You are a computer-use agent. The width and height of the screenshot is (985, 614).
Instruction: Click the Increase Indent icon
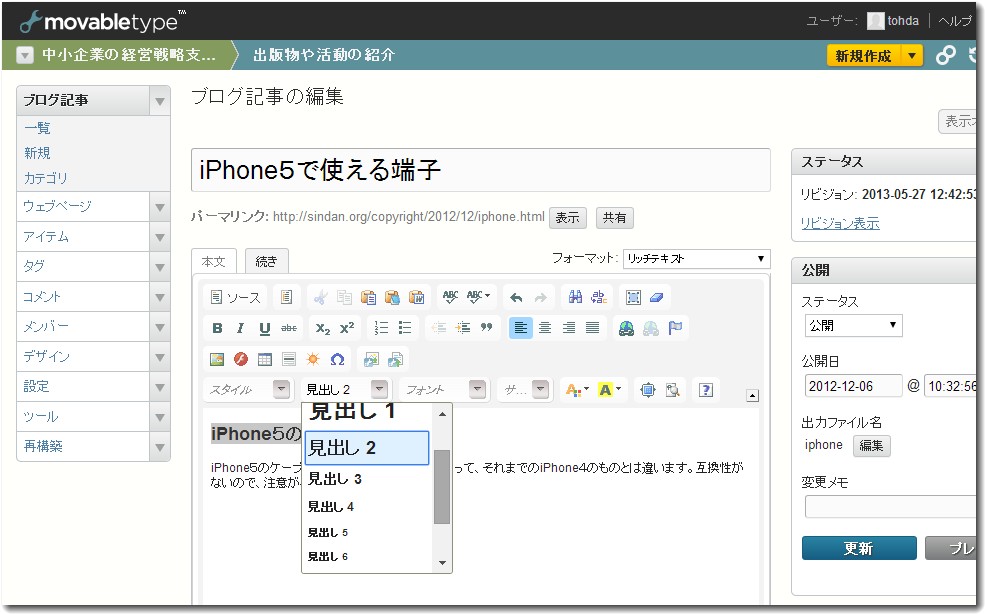(x=463, y=328)
